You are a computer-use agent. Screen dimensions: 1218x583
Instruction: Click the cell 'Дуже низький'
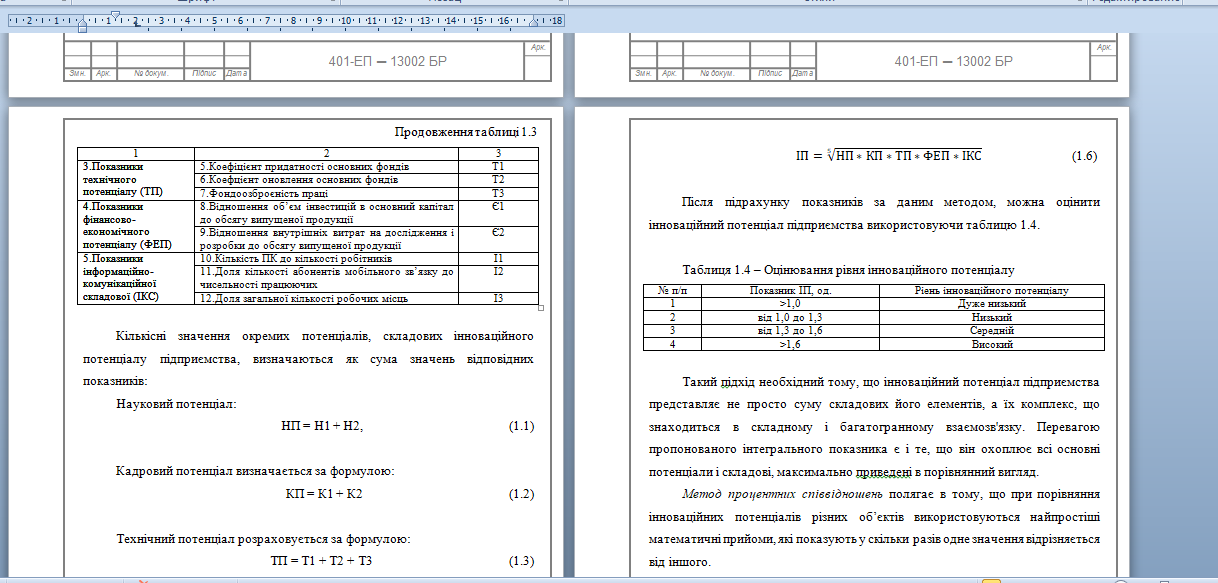(992, 303)
